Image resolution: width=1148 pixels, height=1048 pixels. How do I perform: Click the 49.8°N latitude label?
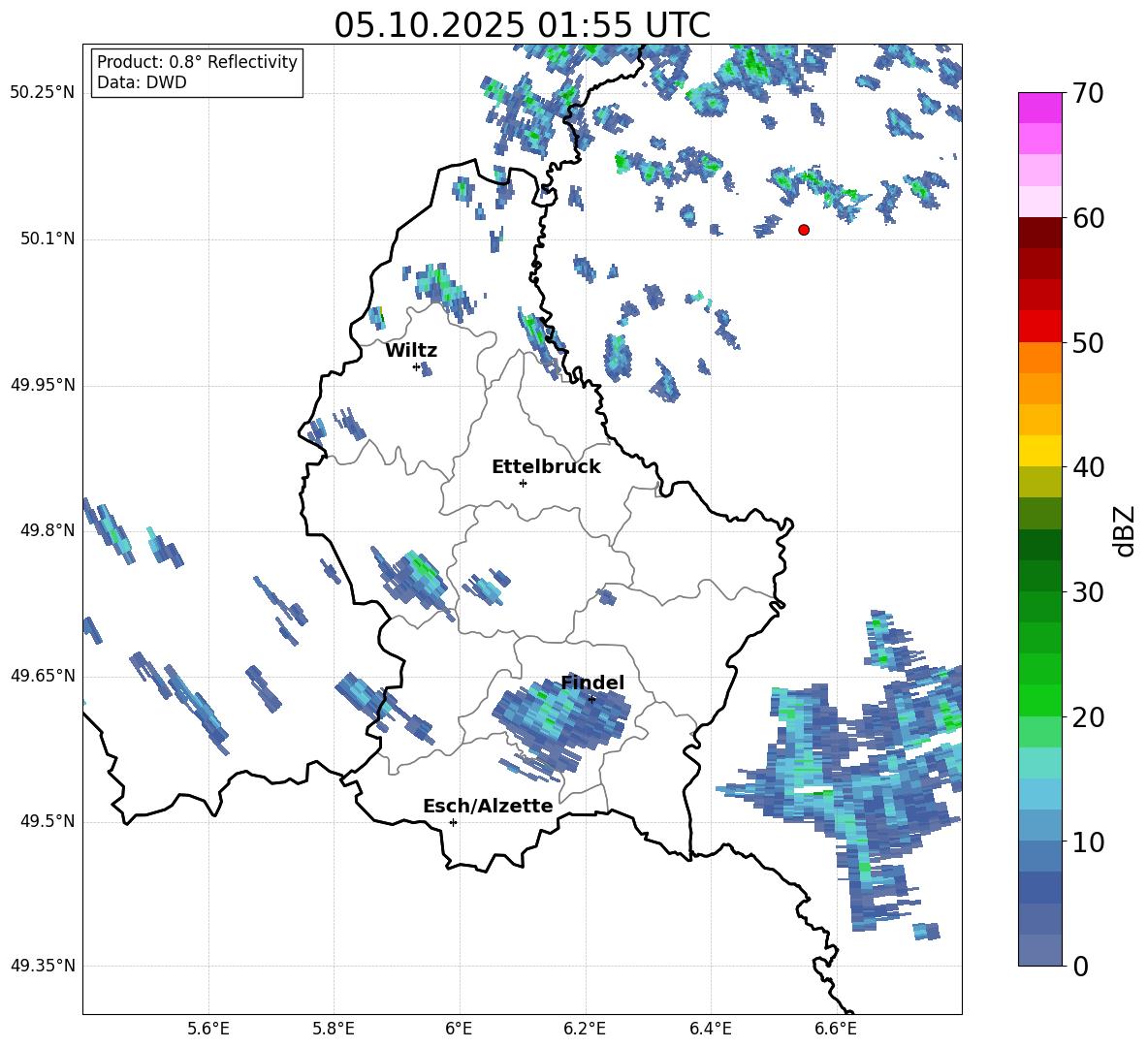pos(48,530)
